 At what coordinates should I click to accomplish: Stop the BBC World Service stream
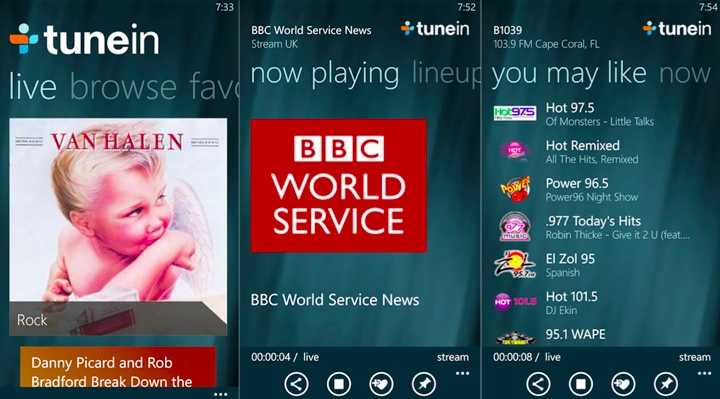coord(339,384)
